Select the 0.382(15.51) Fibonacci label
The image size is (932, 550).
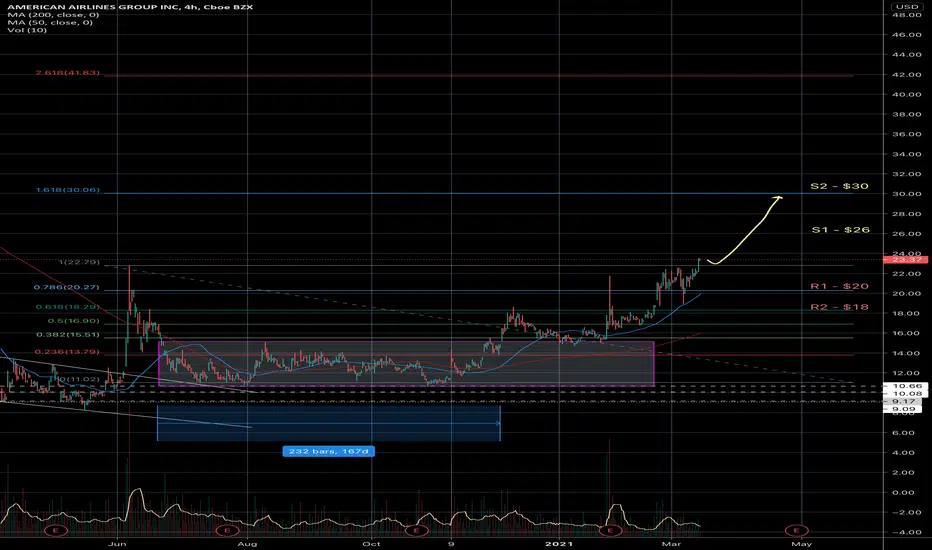click(68, 335)
